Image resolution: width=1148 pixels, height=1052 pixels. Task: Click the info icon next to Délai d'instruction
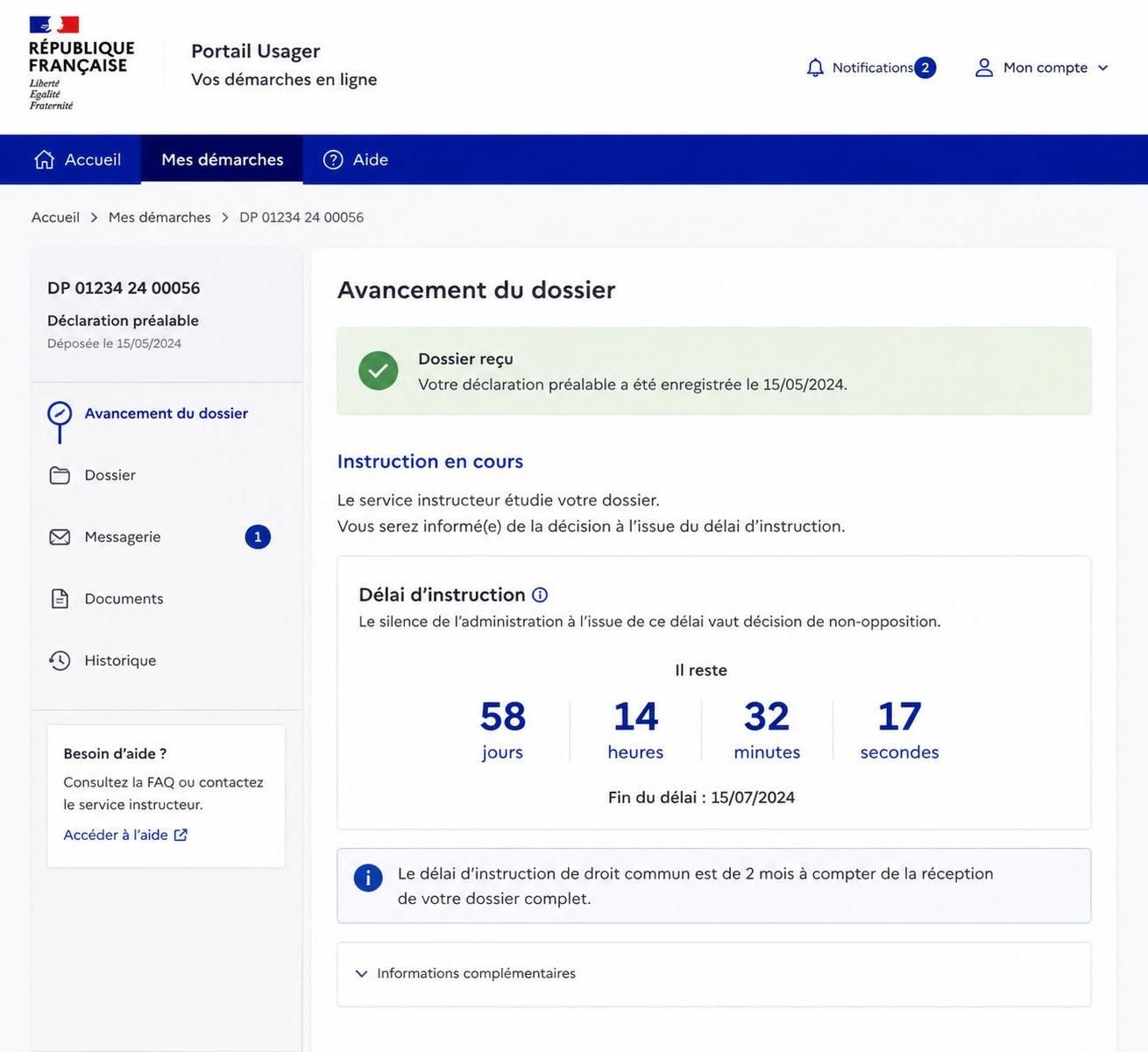(540, 595)
